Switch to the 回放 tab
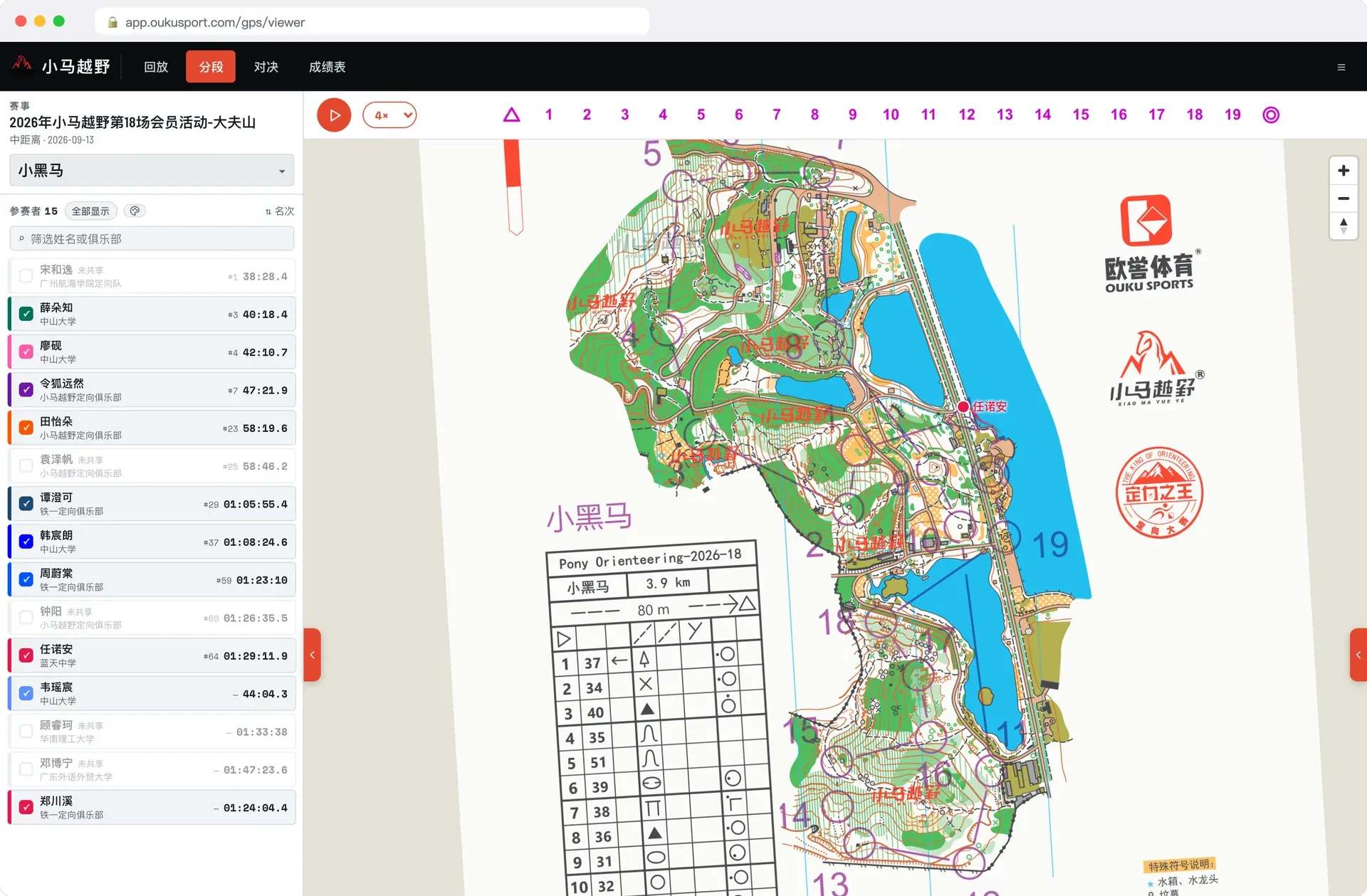The height and width of the screenshot is (896, 1367). coord(156,67)
